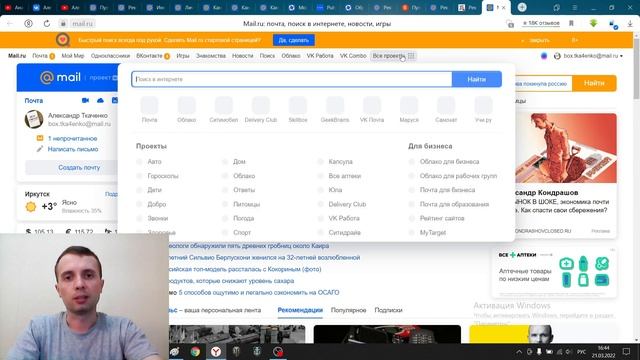This screenshot has width=640, height=360.
Task: Open the Рейтинг сайтов link
Action: [442, 218]
